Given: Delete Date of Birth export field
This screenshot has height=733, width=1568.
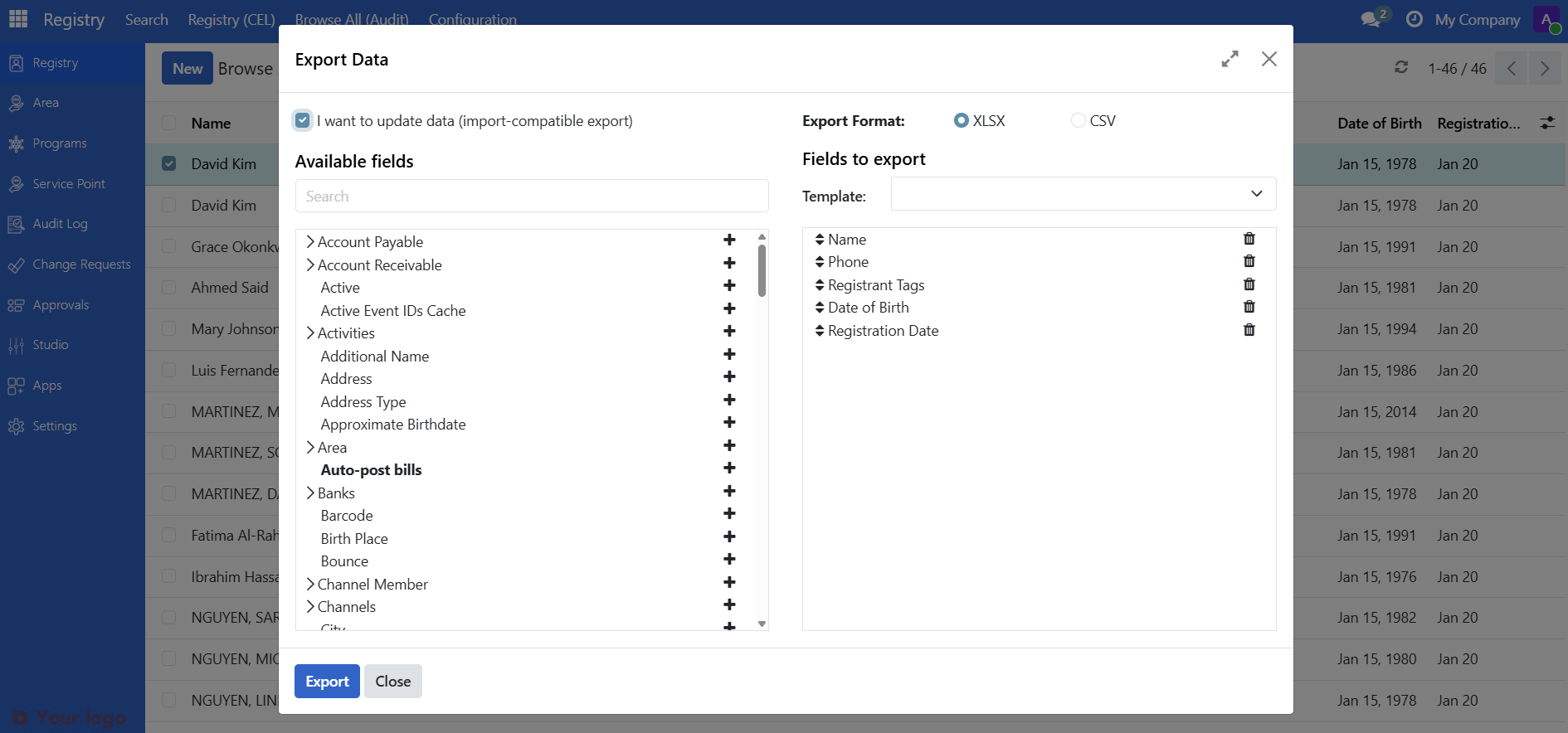Looking at the screenshot, I should (x=1249, y=307).
